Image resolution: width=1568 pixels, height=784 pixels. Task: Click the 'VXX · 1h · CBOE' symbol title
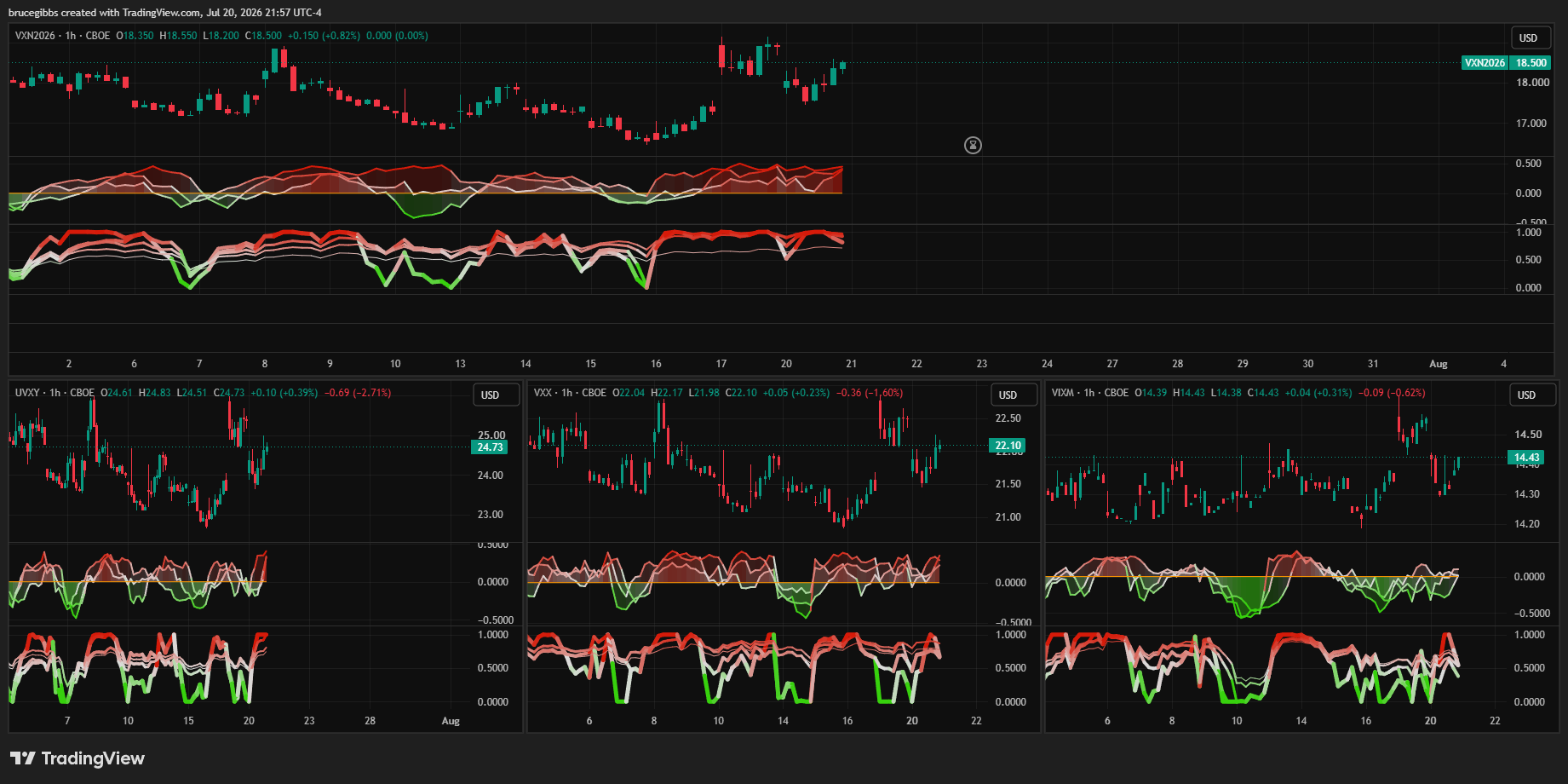[x=570, y=393]
